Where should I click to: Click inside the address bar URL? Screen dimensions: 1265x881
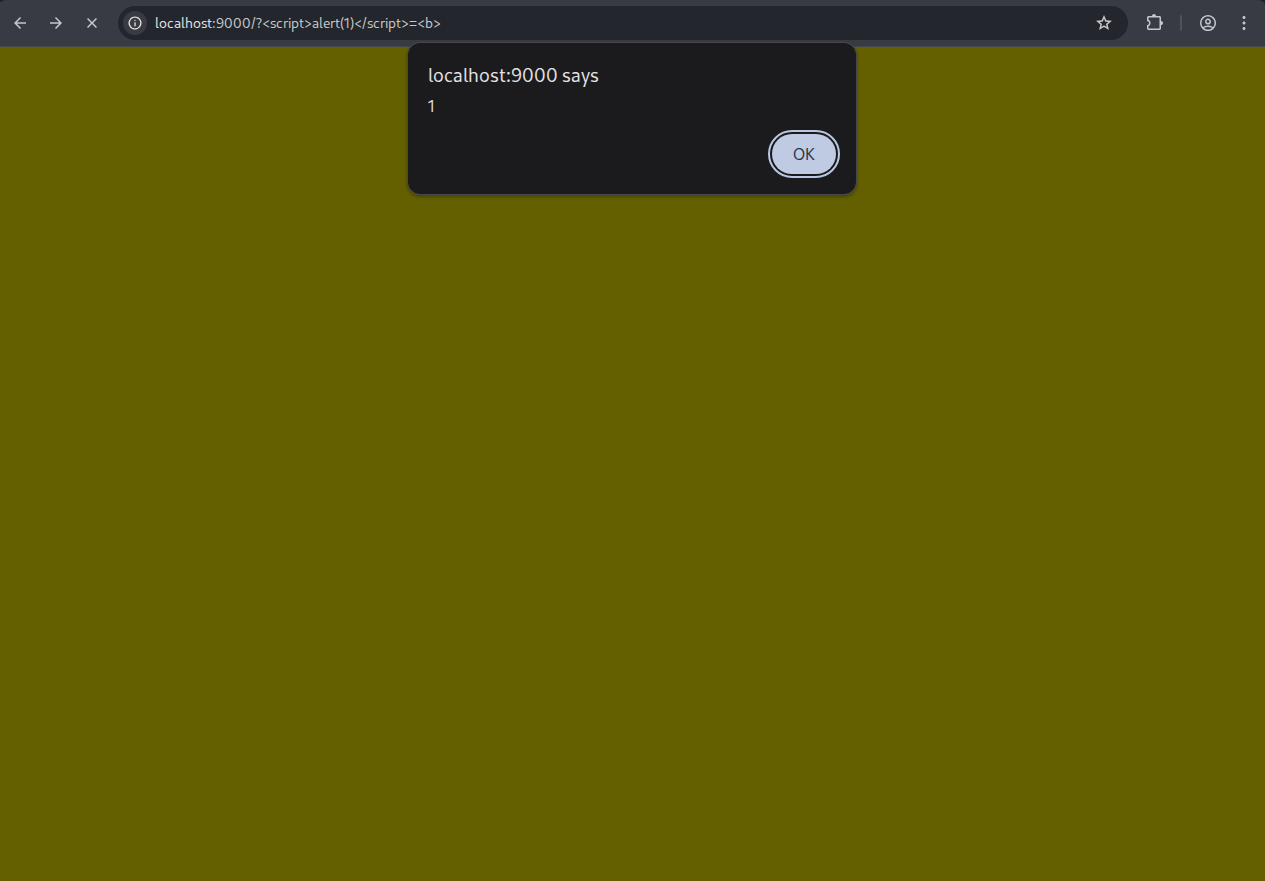(297, 22)
